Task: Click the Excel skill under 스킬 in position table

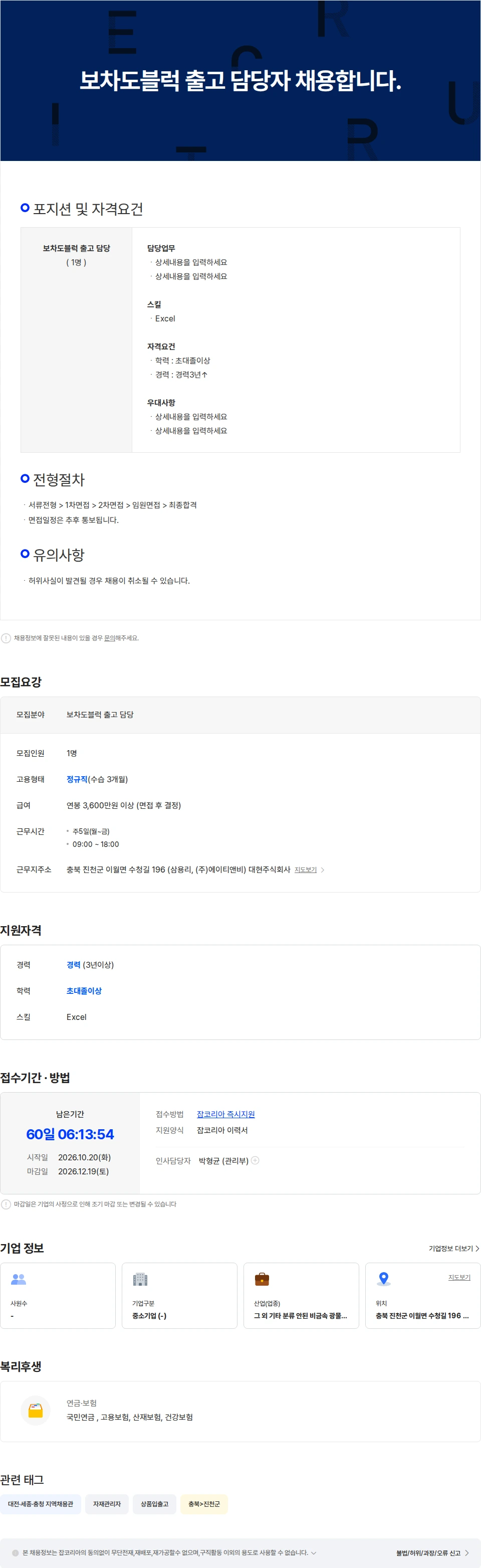Action: tap(165, 318)
